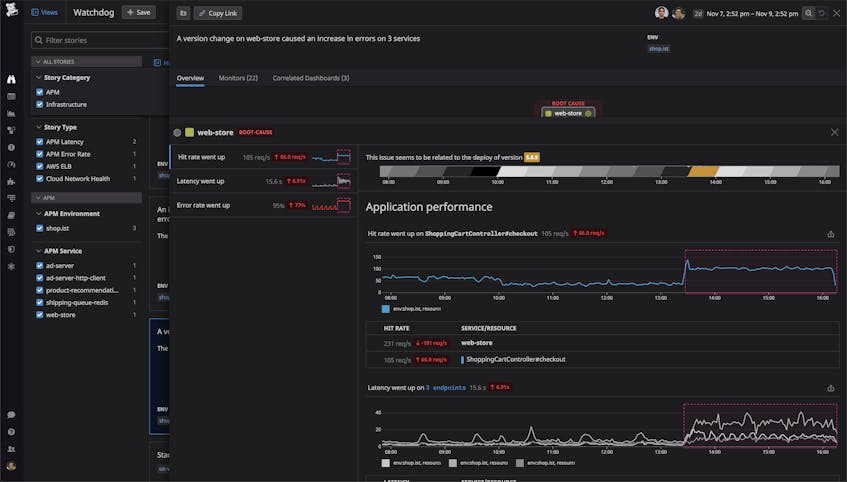This screenshot has width=847, height=482.
Task: Switch to the Monitors (22) tab
Action: (238, 78)
